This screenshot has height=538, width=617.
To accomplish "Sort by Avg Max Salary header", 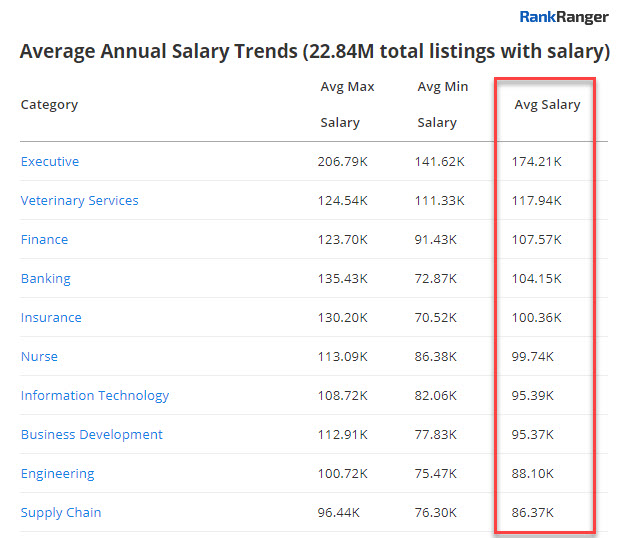I will point(347,104).
